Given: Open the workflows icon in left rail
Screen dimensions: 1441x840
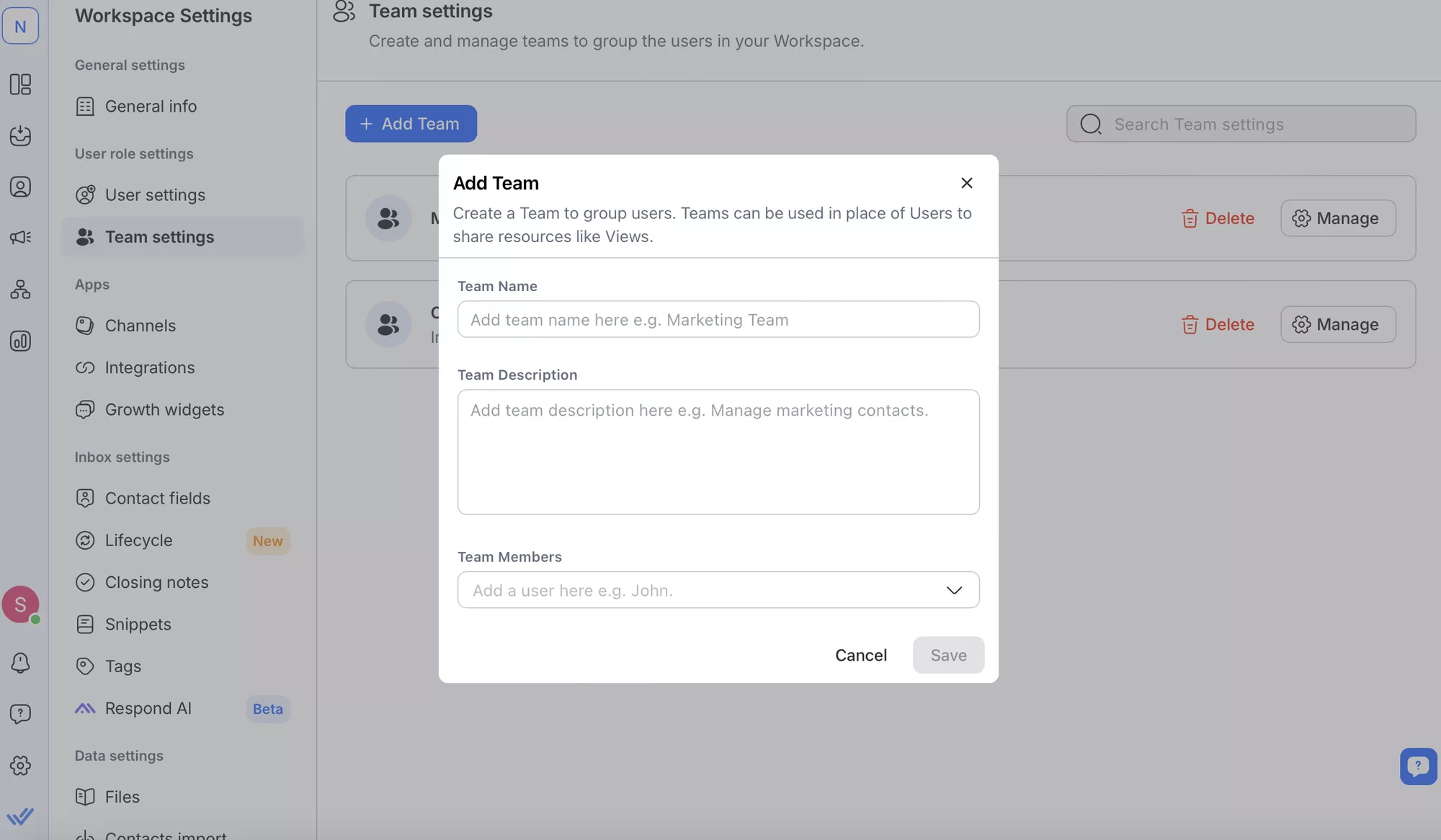Looking at the screenshot, I should click(20, 289).
